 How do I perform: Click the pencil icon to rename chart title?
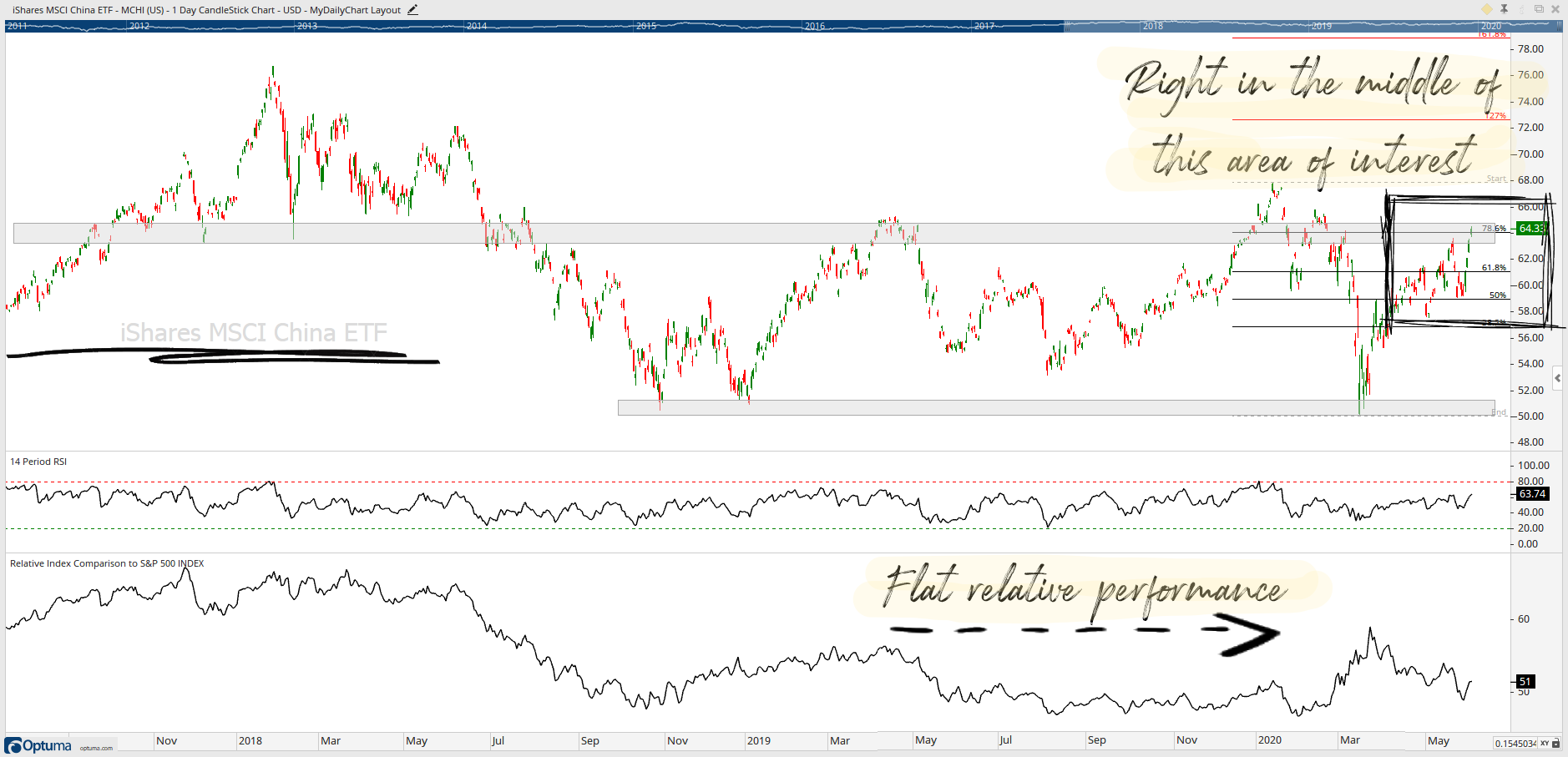point(412,10)
